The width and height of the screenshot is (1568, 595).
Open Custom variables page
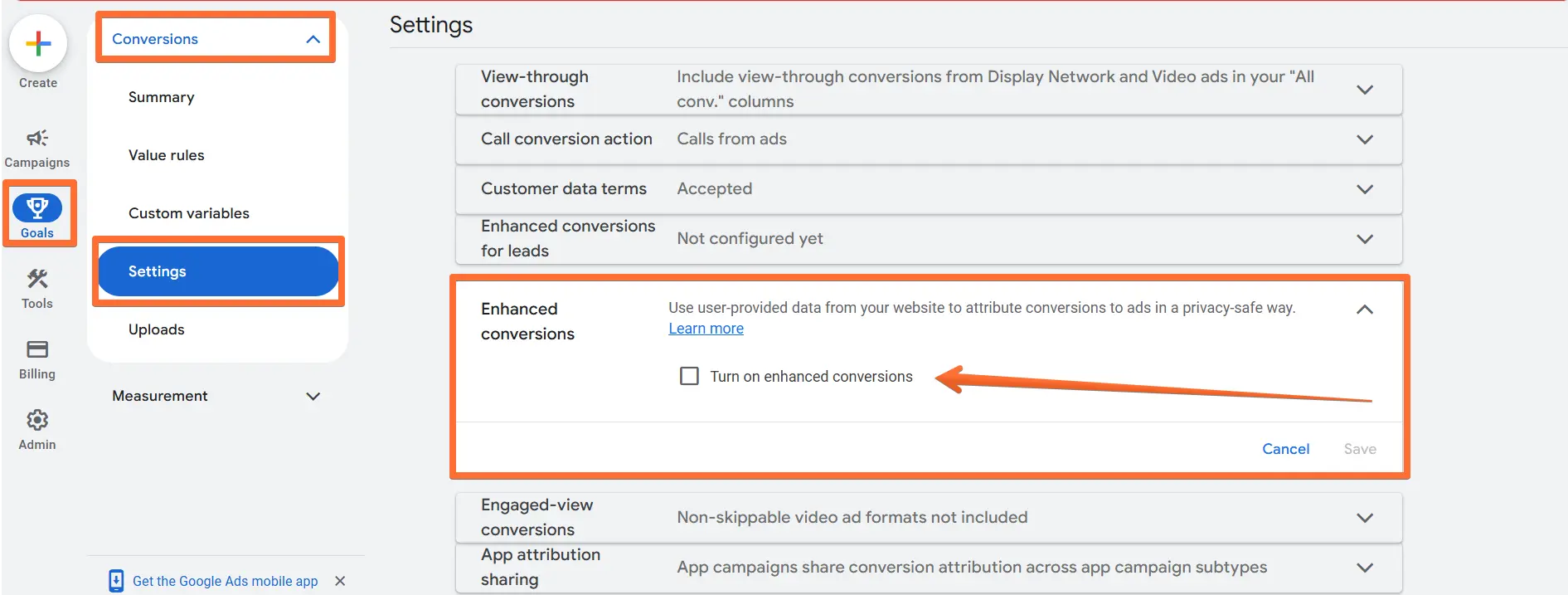click(x=189, y=213)
